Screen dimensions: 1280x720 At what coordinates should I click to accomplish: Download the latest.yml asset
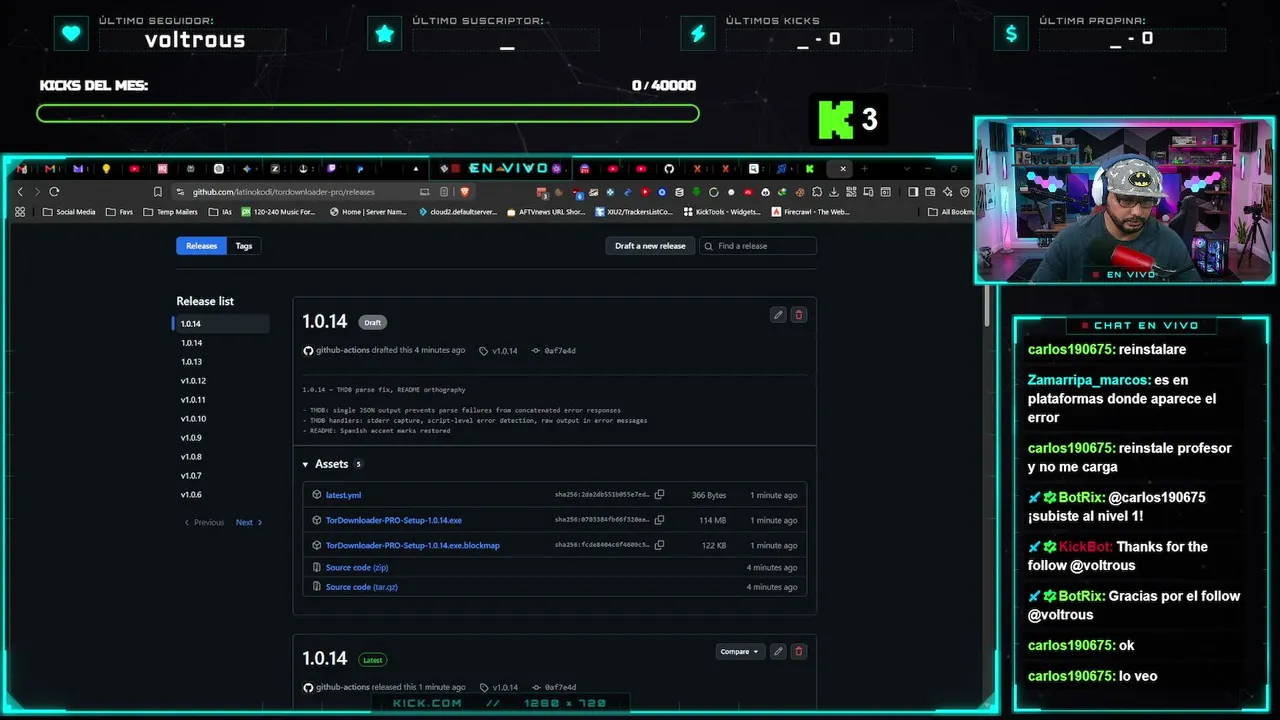click(343, 495)
